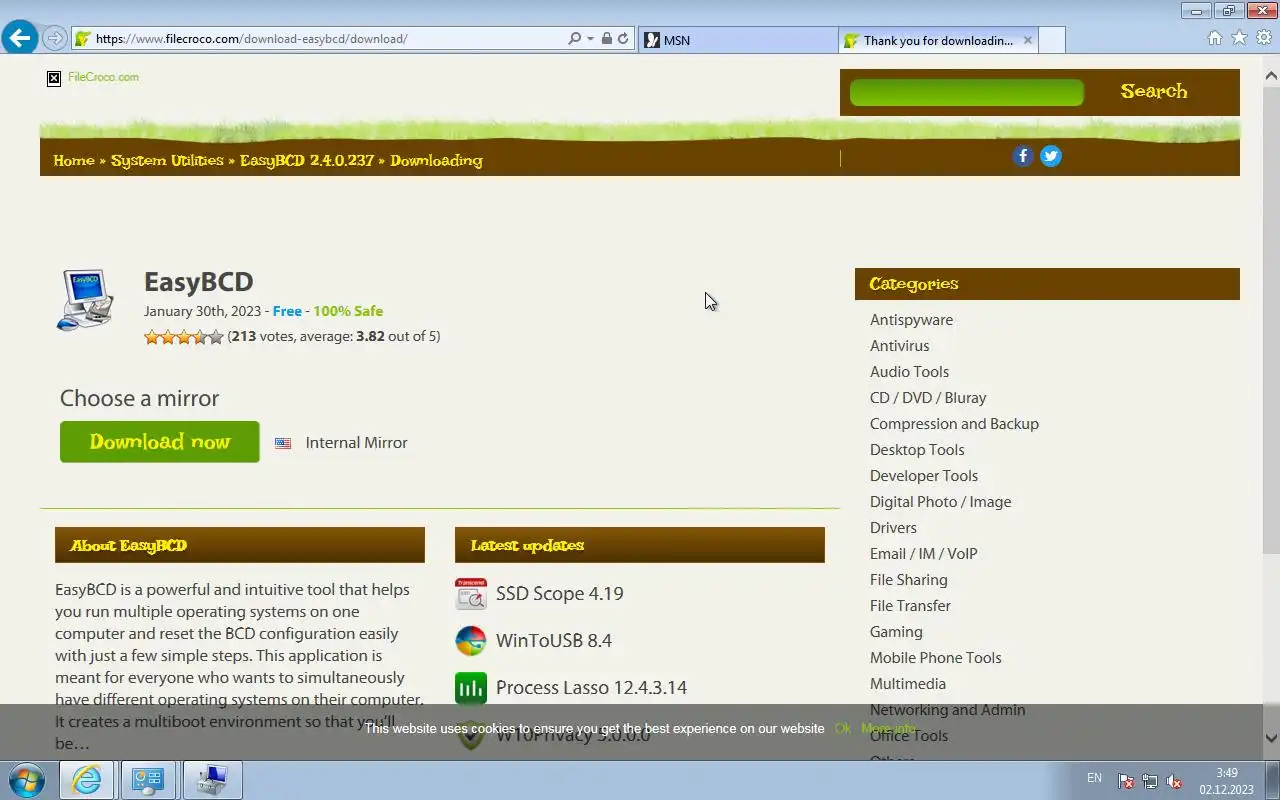Screen dimensions: 1280x800
Task: Open the FileCroco Twitter icon
Action: [x=1050, y=156]
